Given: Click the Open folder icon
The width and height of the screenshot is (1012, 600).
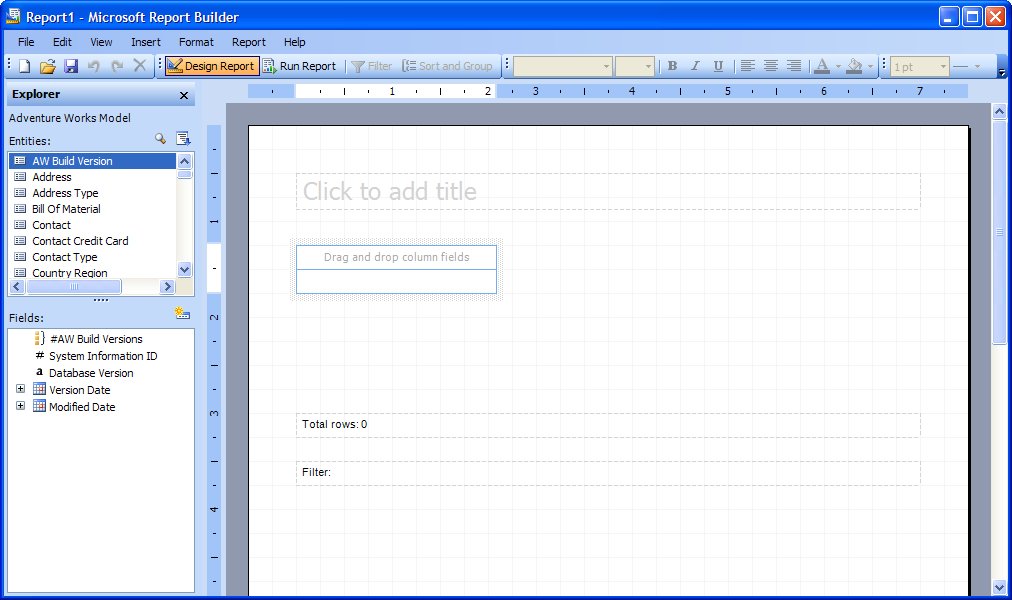Looking at the screenshot, I should [47, 66].
